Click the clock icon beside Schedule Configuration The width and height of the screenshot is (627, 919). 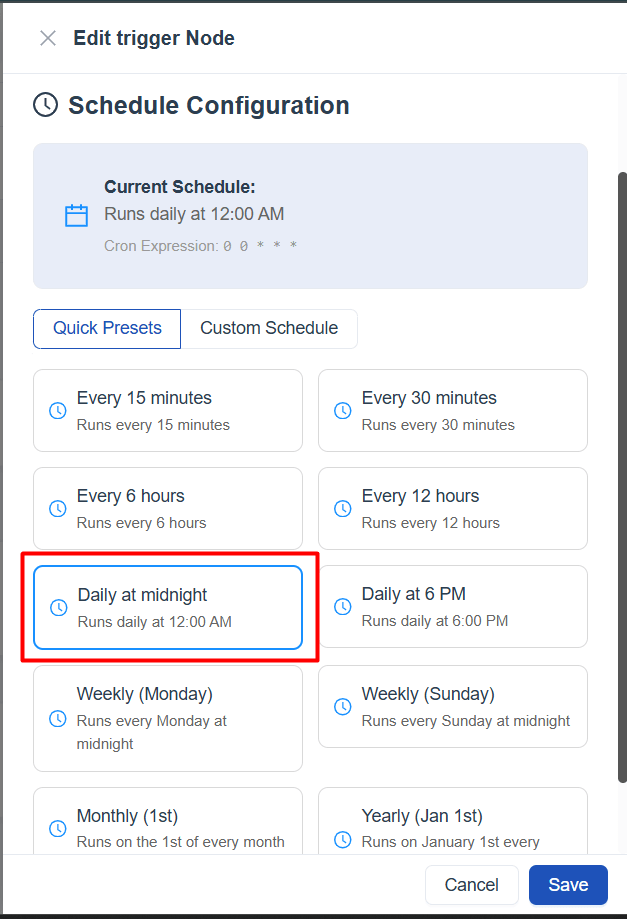(x=45, y=104)
